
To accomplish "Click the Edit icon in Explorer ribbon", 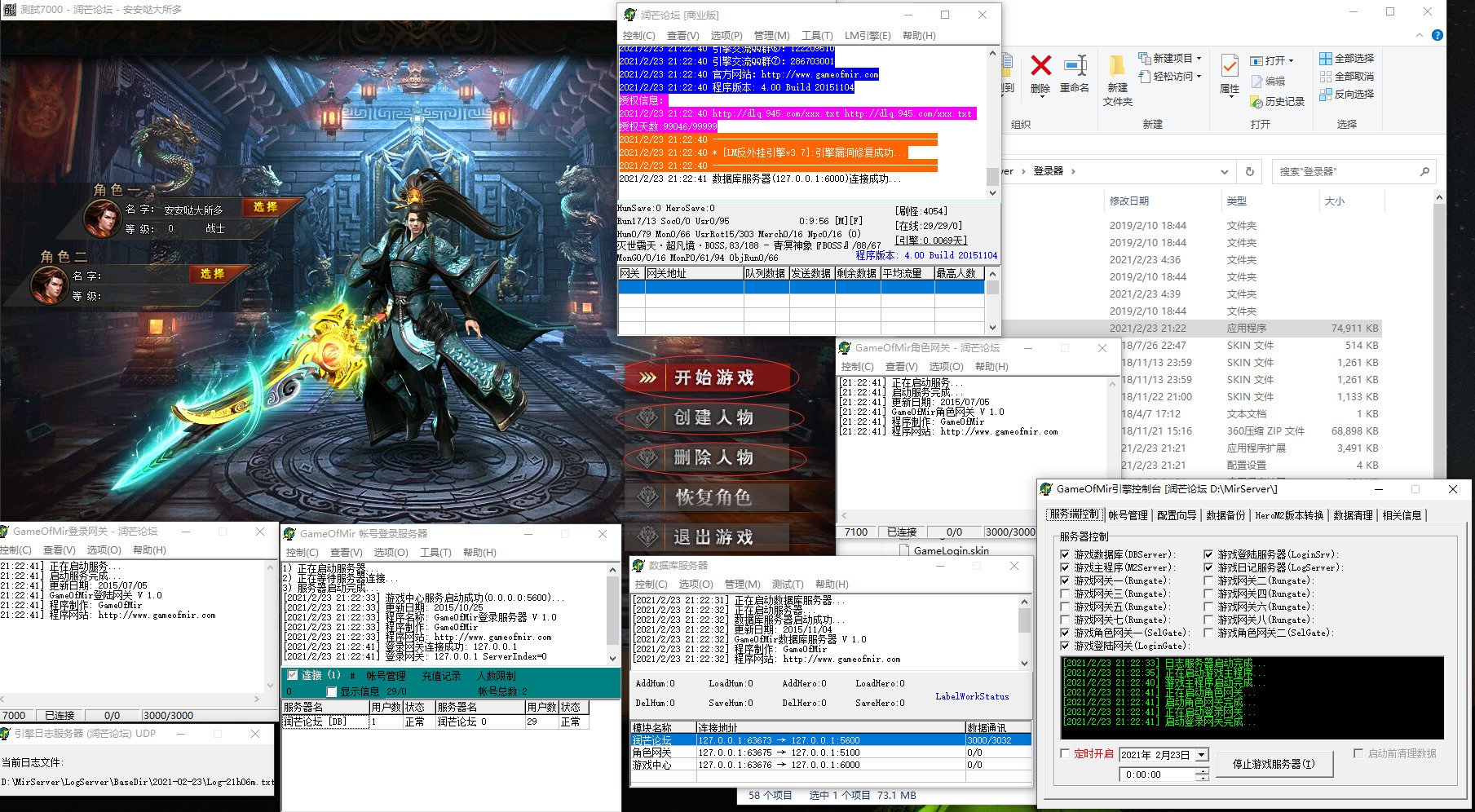I will (1256, 82).
